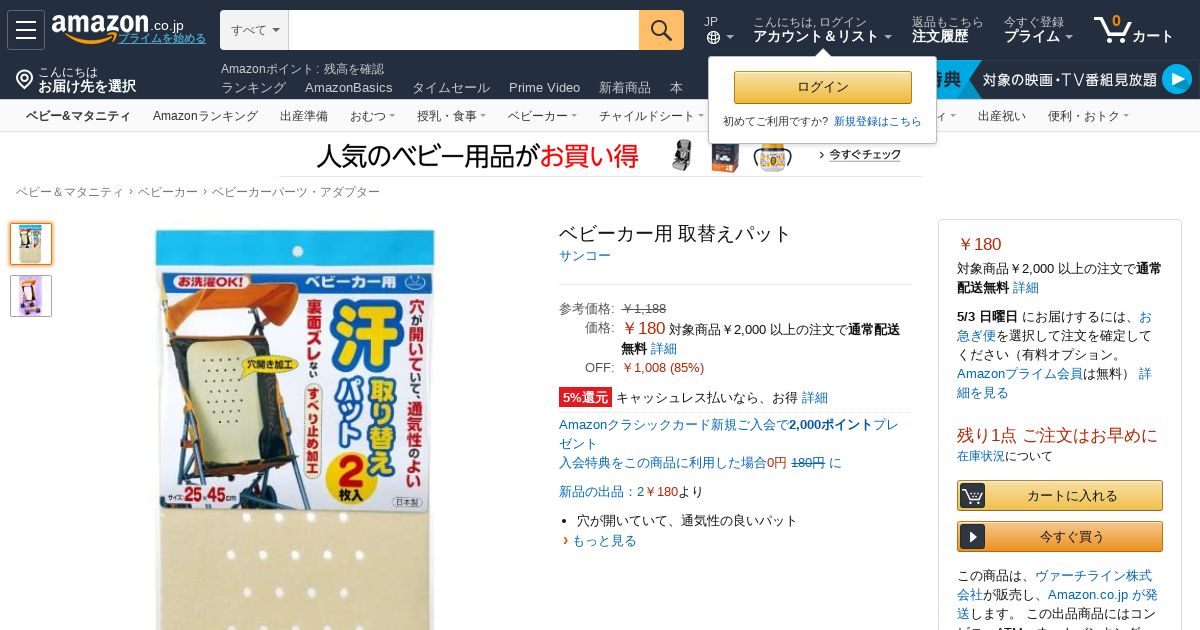Expand the おむつ category dropdown

tap(372, 116)
